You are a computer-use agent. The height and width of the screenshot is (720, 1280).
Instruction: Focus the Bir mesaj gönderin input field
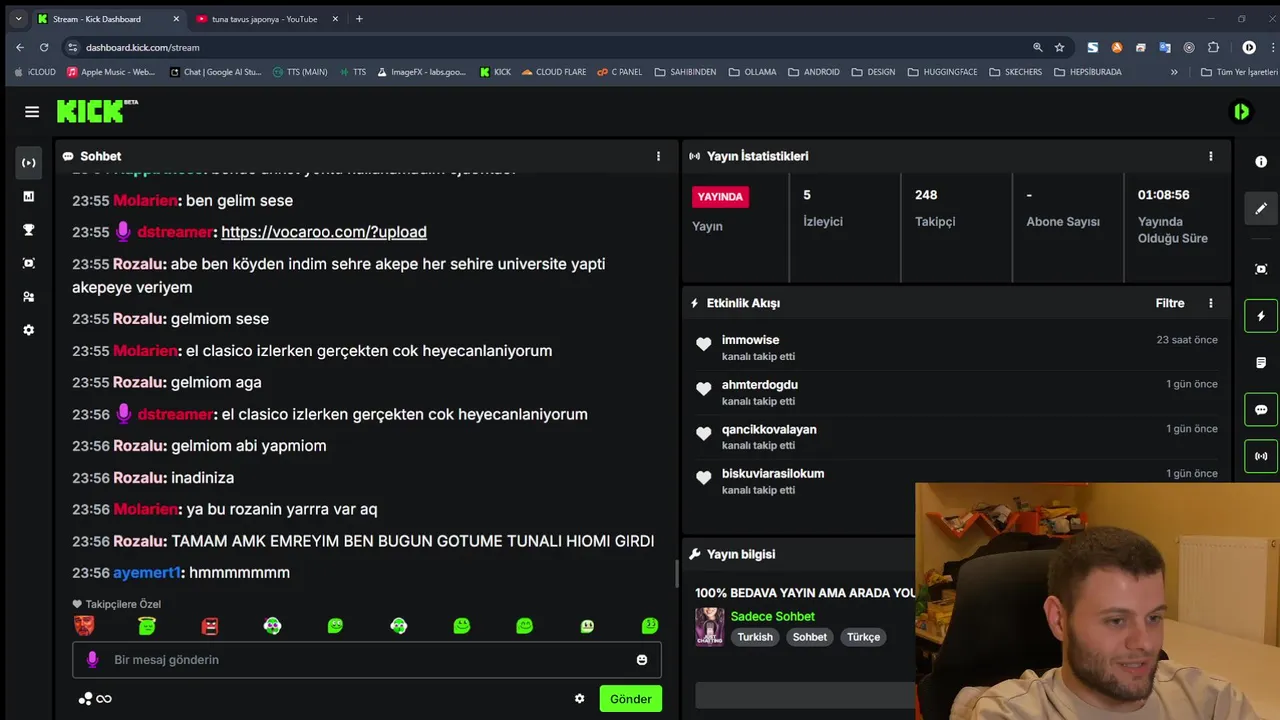[366, 660]
